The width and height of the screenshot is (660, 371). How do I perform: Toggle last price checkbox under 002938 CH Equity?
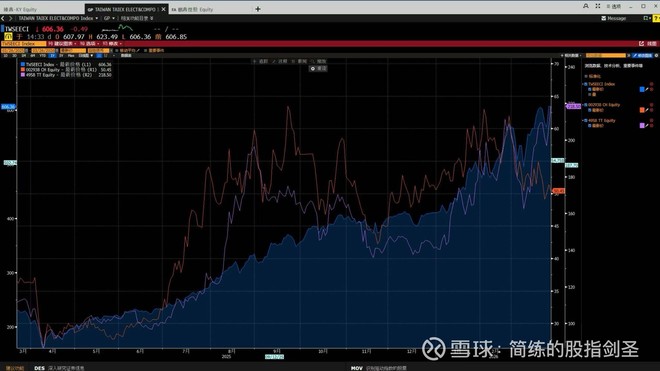pos(589,110)
